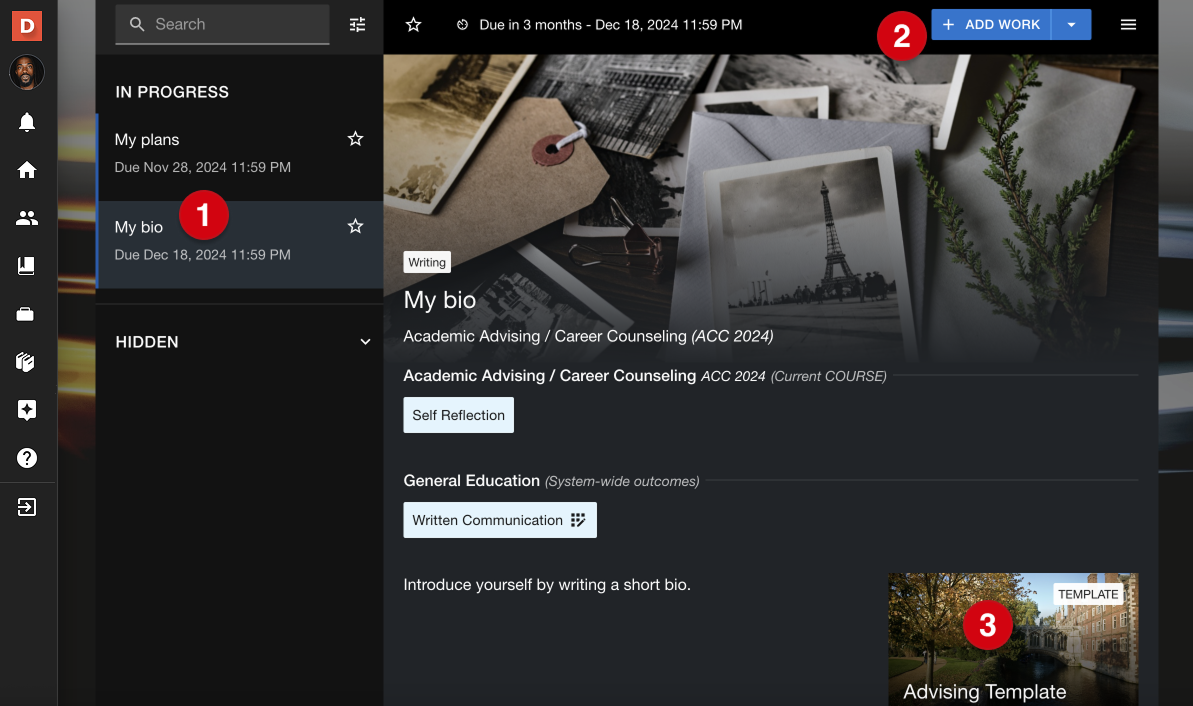Click 'Introduce yourself by writing a short bio.'
Viewport: 1193px width, 706px height.
point(547,585)
